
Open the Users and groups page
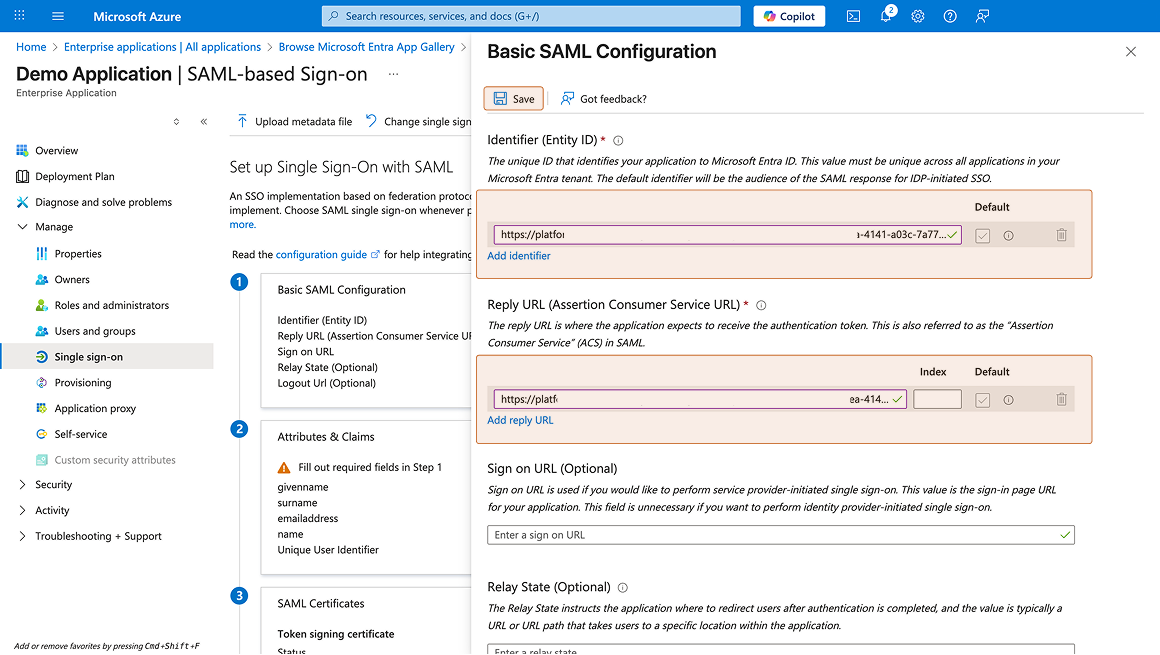pyautogui.click(x=85, y=330)
